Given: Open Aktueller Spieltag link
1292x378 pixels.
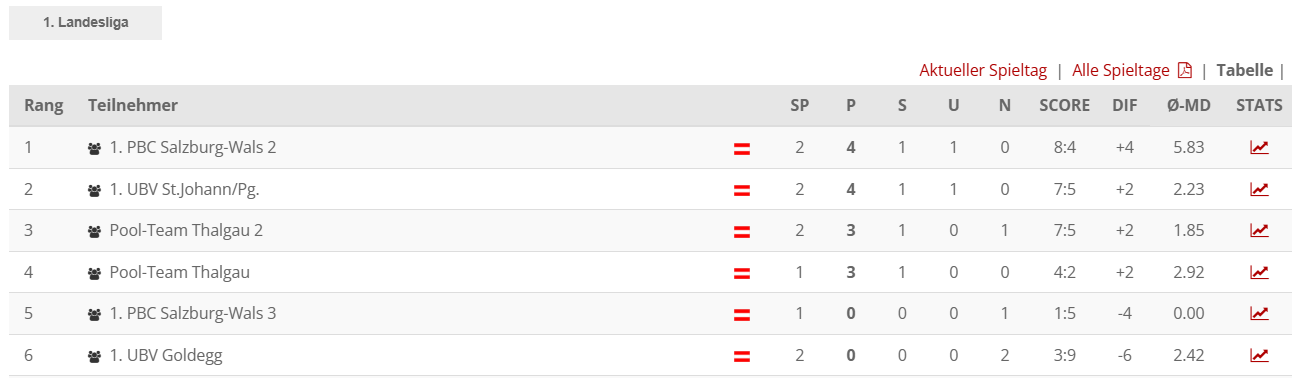Looking at the screenshot, I should (983, 70).
